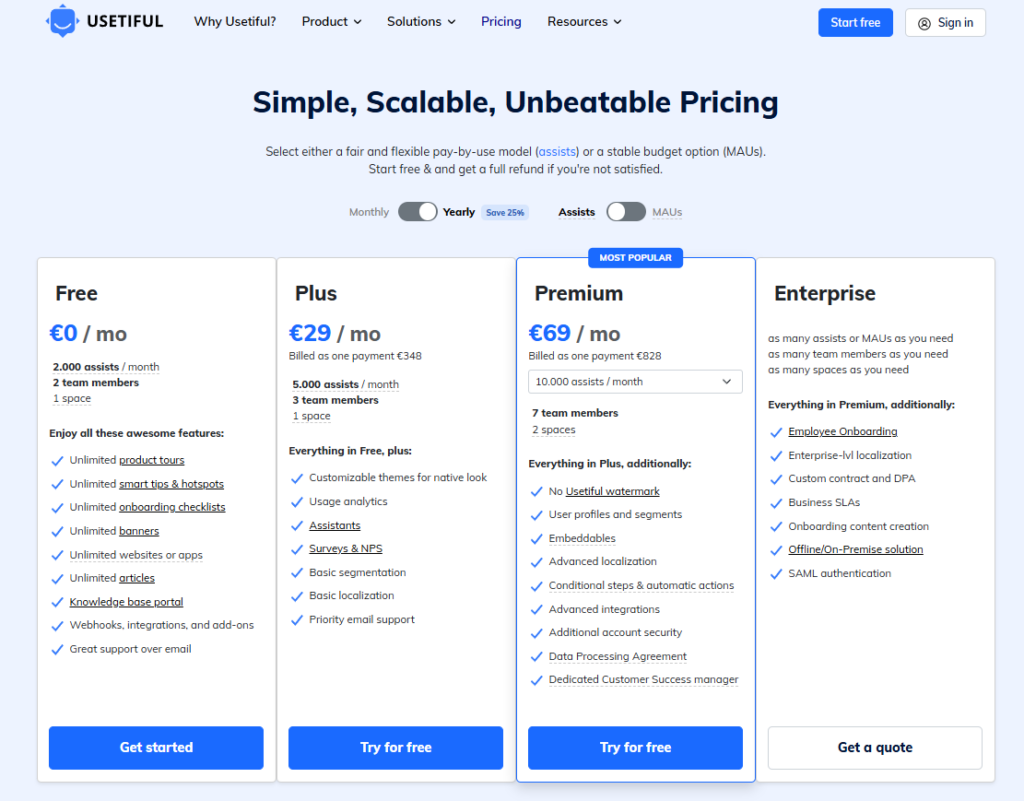Click checkmark icon beside Unlimited product tours
The image size is (1024, 801).
[x=57, y=461]
